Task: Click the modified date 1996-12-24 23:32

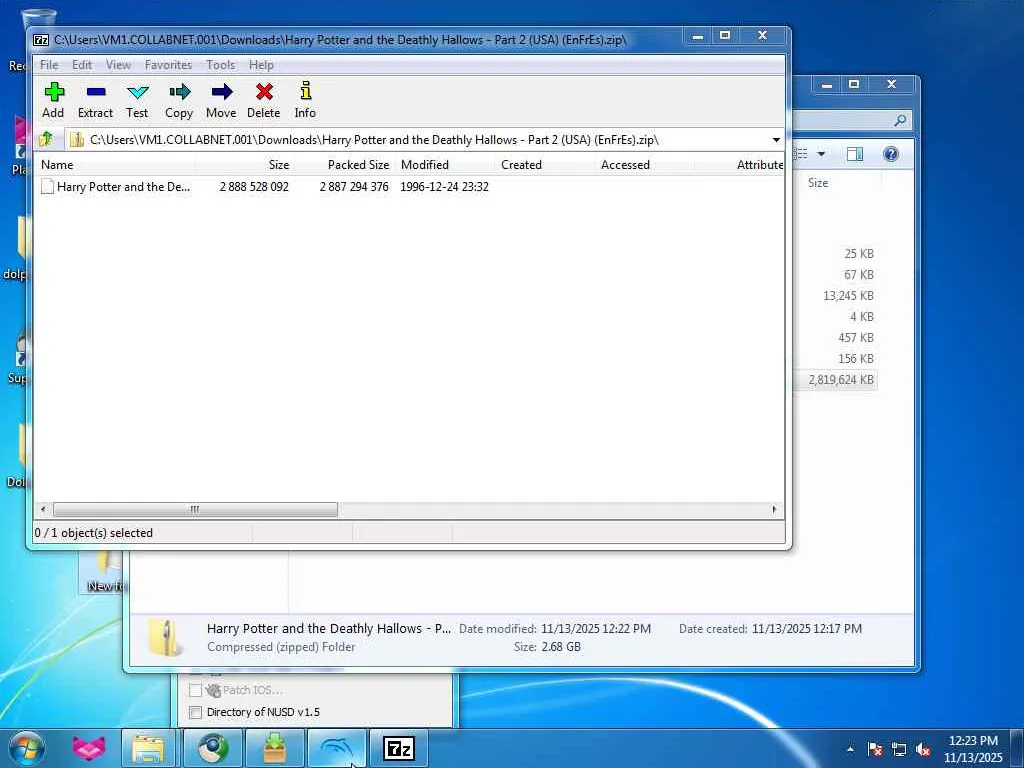Action: (x=444, y=187)
